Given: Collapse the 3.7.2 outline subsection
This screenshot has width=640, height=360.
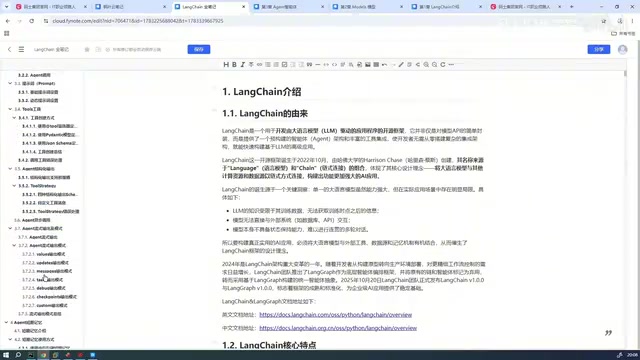Looking at the screenshot, I should pos(14,245).
